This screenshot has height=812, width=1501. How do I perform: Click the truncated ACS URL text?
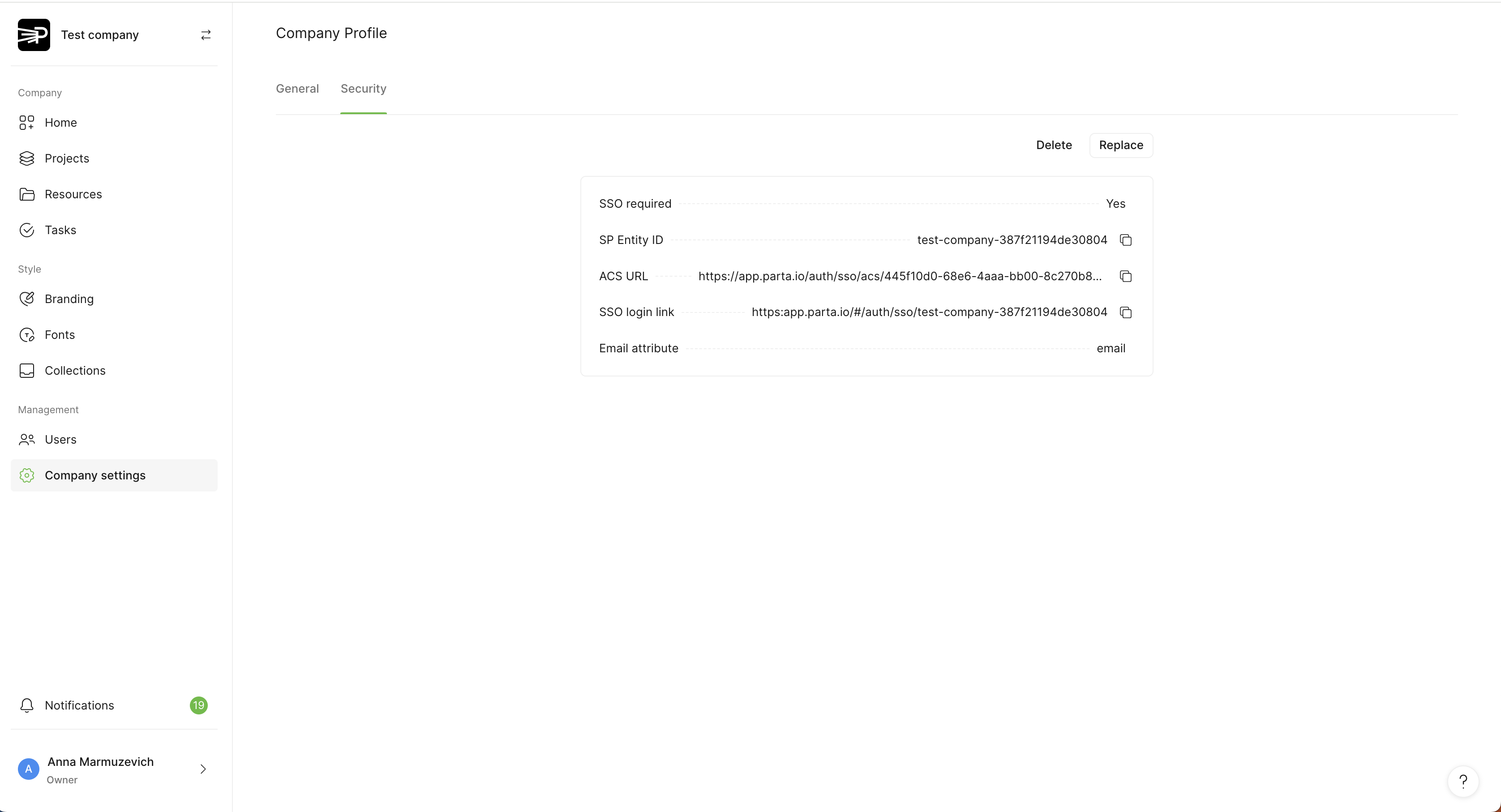[x=900, y=276]
